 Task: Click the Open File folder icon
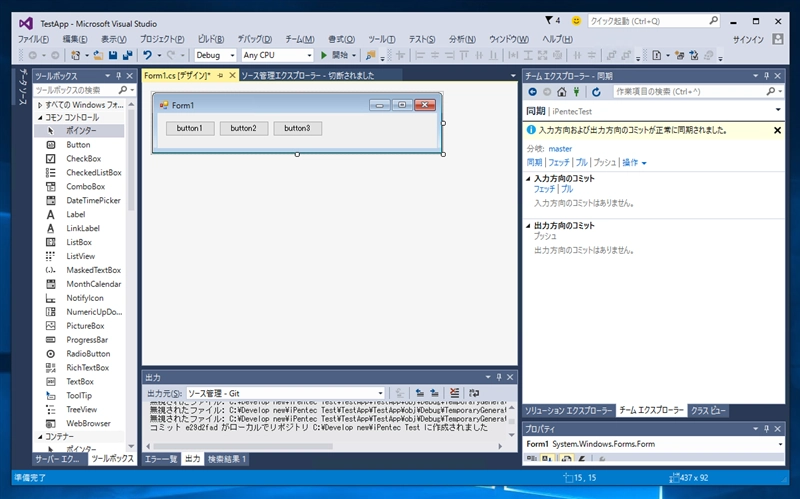point(98,55)
